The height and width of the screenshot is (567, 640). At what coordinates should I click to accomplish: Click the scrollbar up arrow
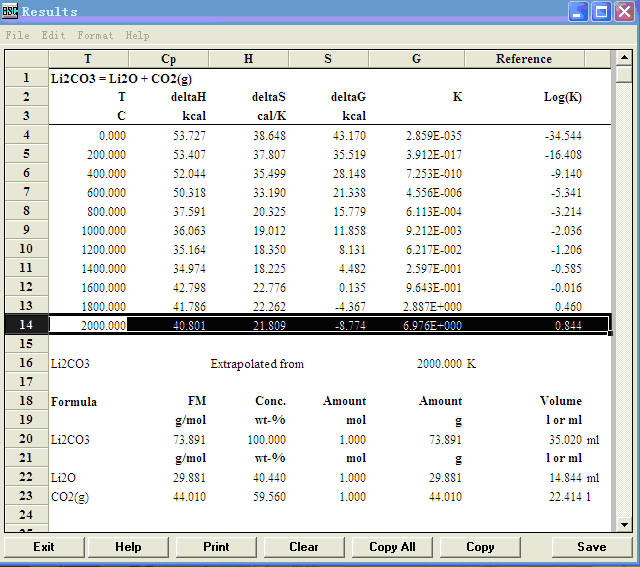click(624, 58)
